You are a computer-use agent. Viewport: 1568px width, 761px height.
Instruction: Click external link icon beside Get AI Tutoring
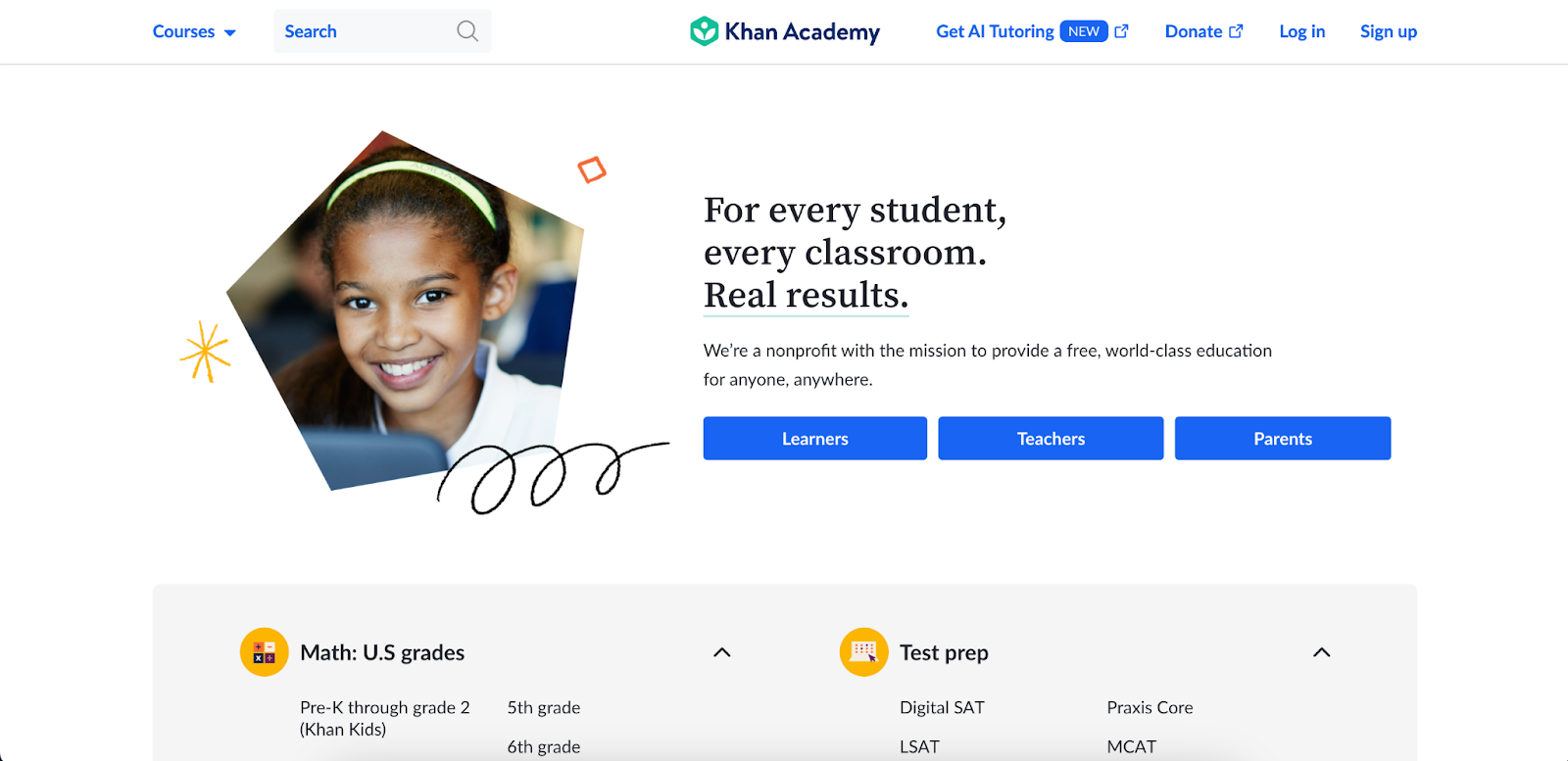pos(1121,31)
